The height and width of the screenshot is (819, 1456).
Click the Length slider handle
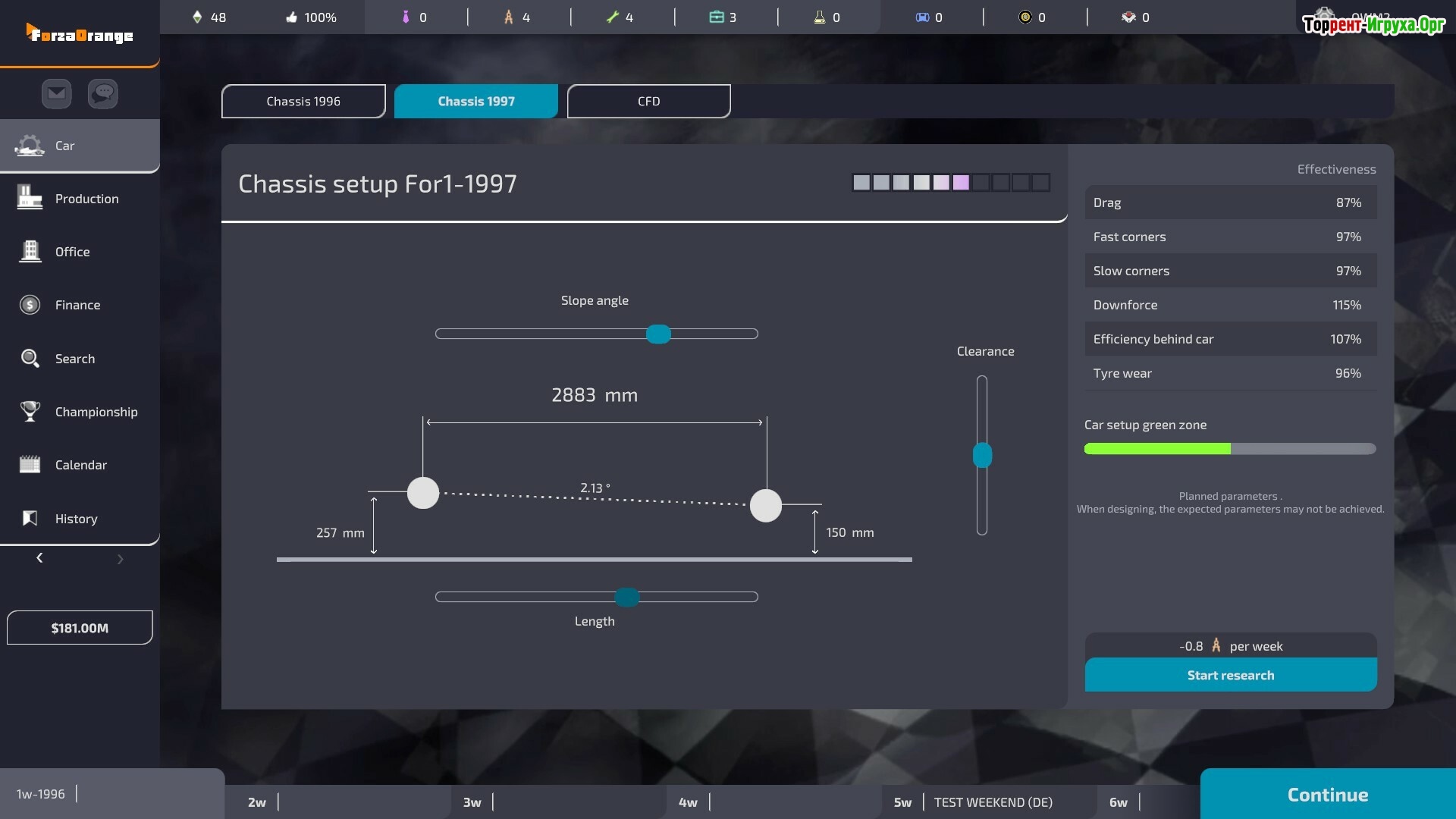[x=626, y=597]
